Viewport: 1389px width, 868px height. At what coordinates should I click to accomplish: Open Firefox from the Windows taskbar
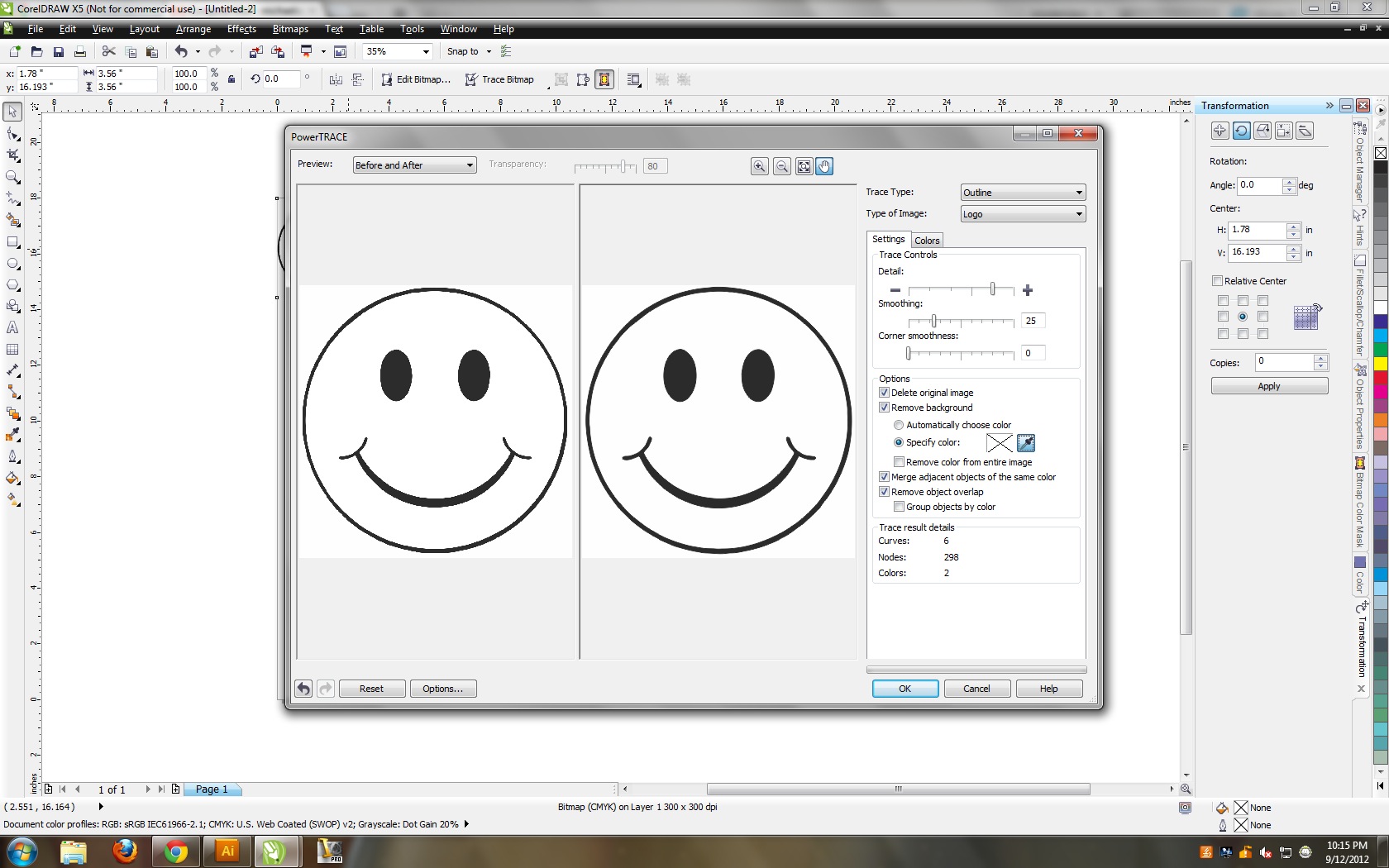(125, 851)
